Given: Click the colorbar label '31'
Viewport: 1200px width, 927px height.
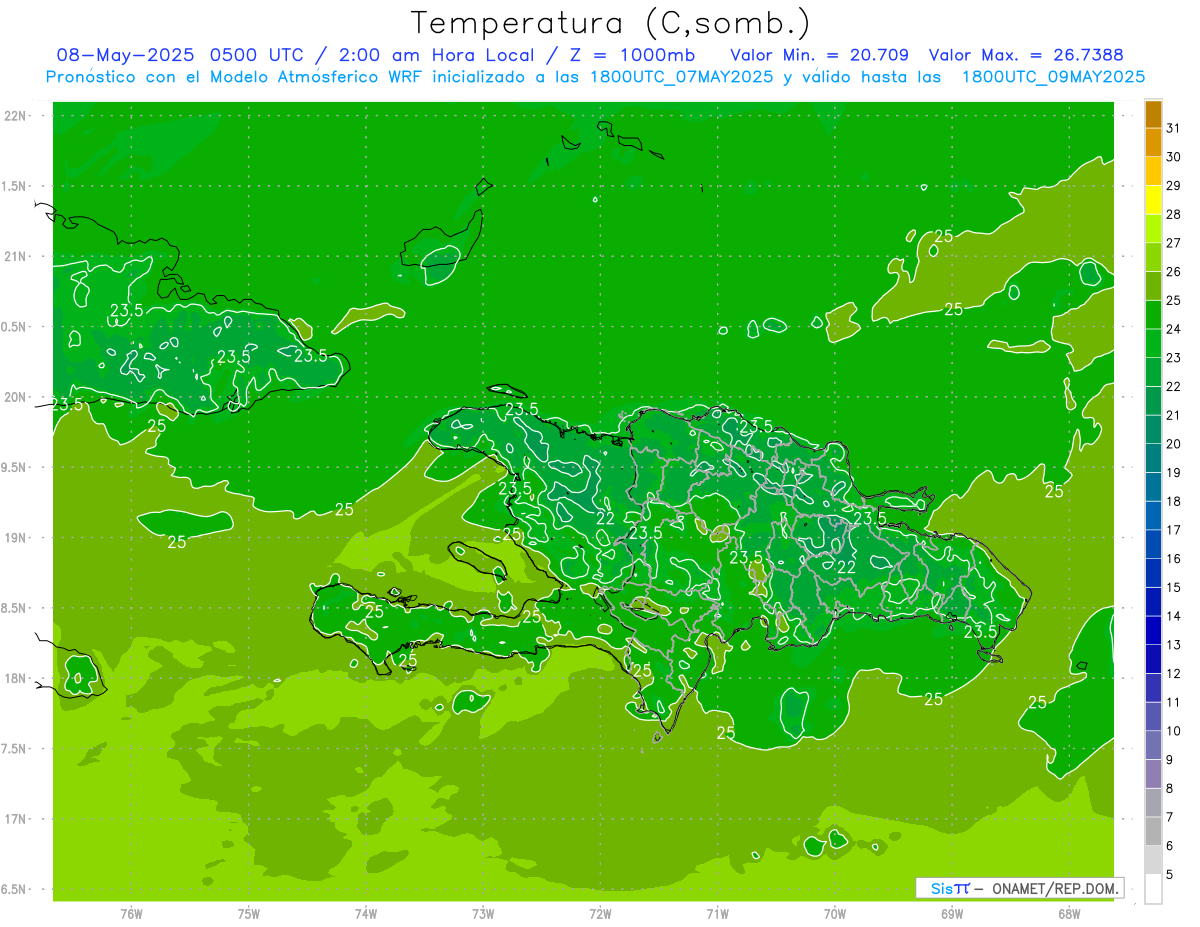Looking at the screenshot, I should click(1173, 128).
